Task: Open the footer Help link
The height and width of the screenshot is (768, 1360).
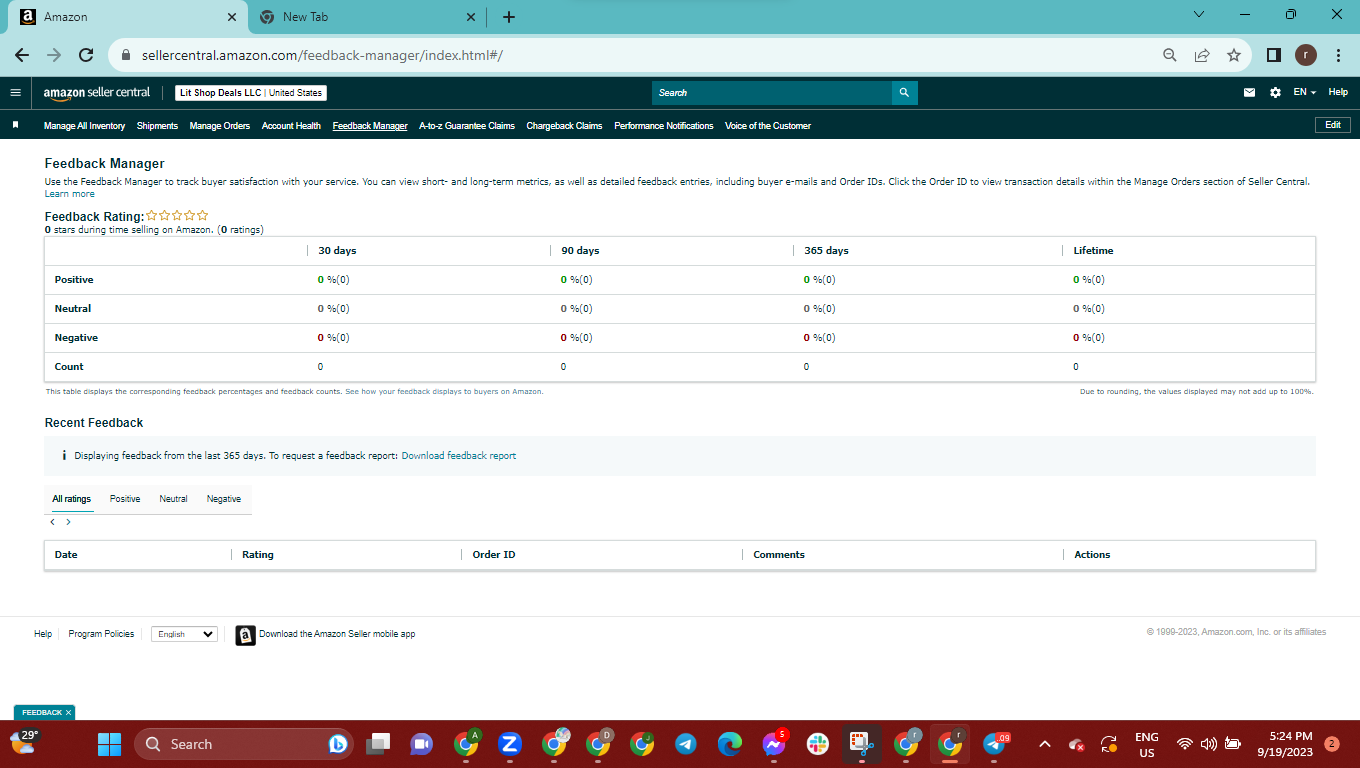Action: (43, 634)
